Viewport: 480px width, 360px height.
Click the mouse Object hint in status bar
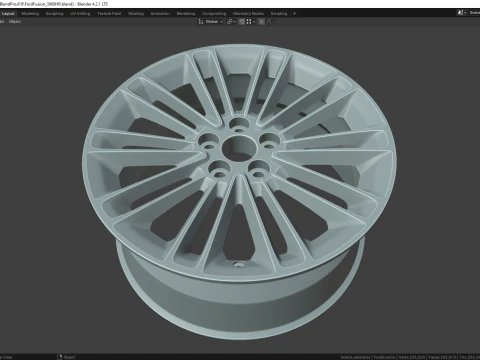point(66,357)
